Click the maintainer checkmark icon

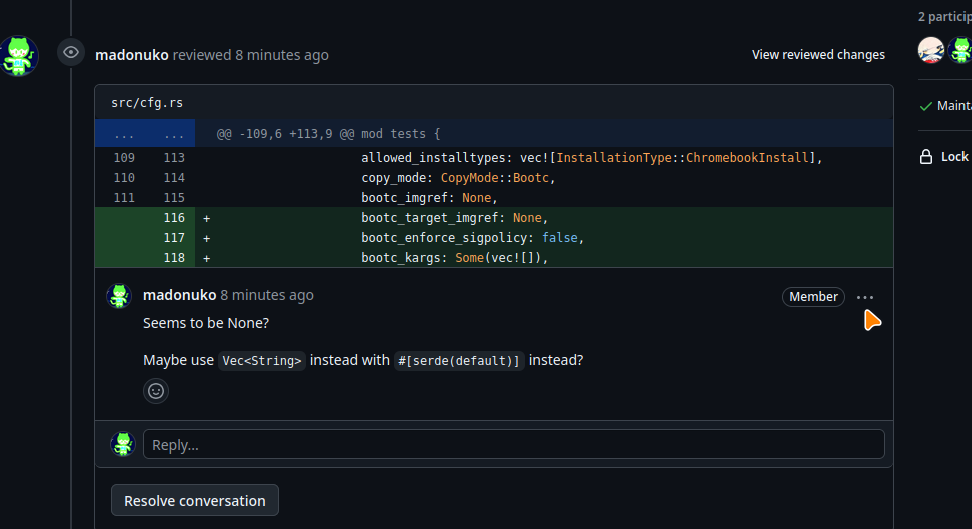(x=926, y=106)
